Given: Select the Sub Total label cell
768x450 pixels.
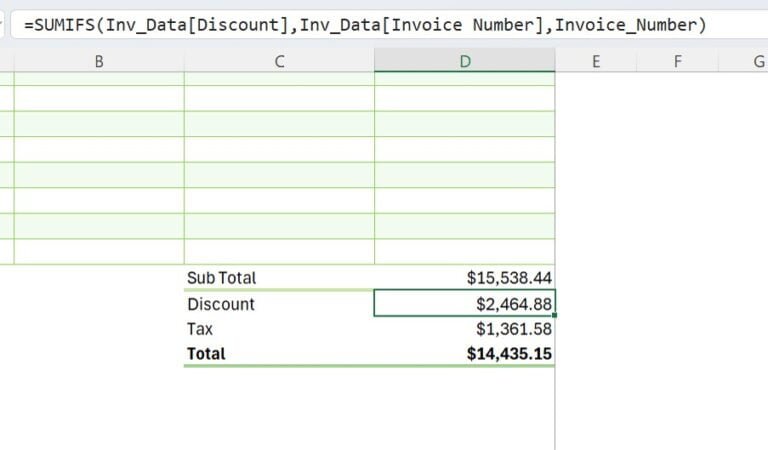Looking at the screenshot, I should point(279,278).
